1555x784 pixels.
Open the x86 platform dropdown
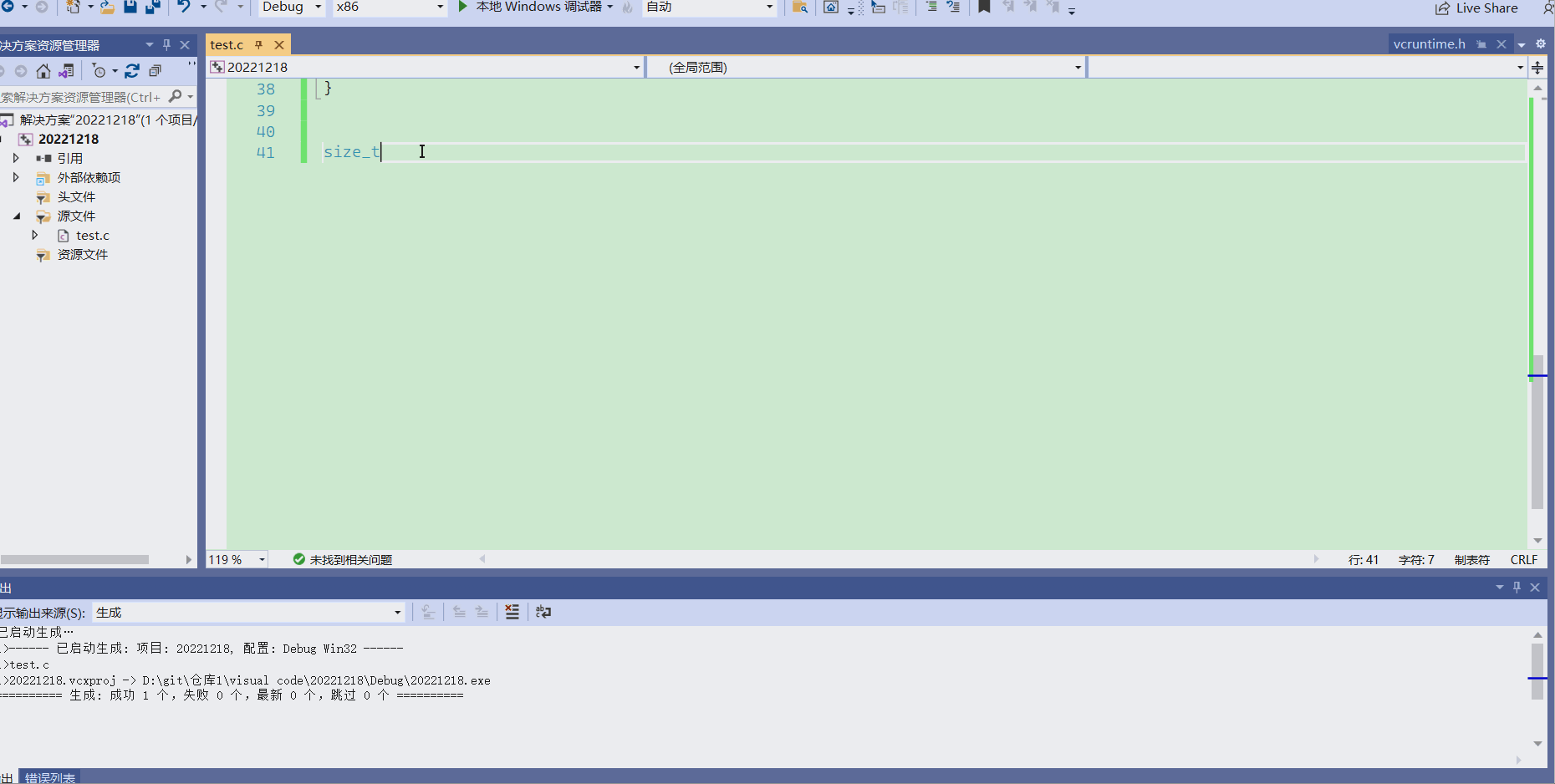[390, 8]
